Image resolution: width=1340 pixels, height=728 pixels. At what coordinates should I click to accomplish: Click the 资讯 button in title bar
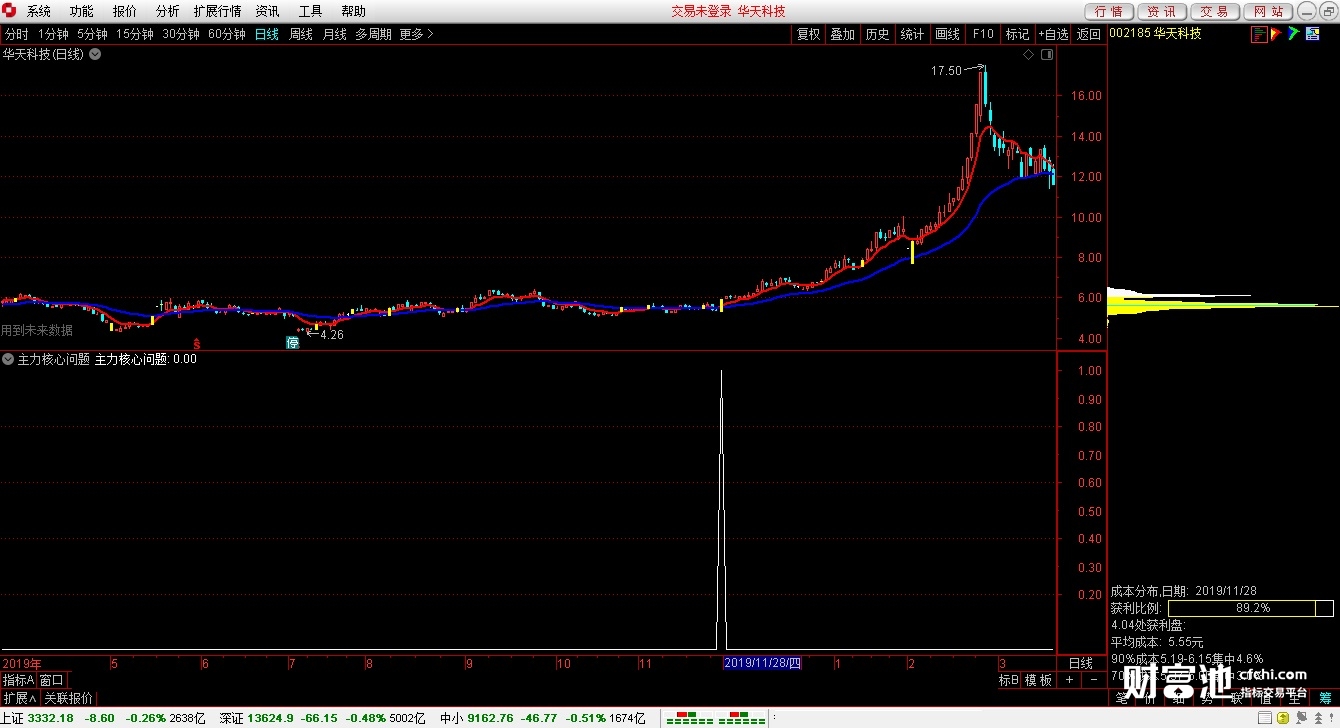[x=1161, y=11]
